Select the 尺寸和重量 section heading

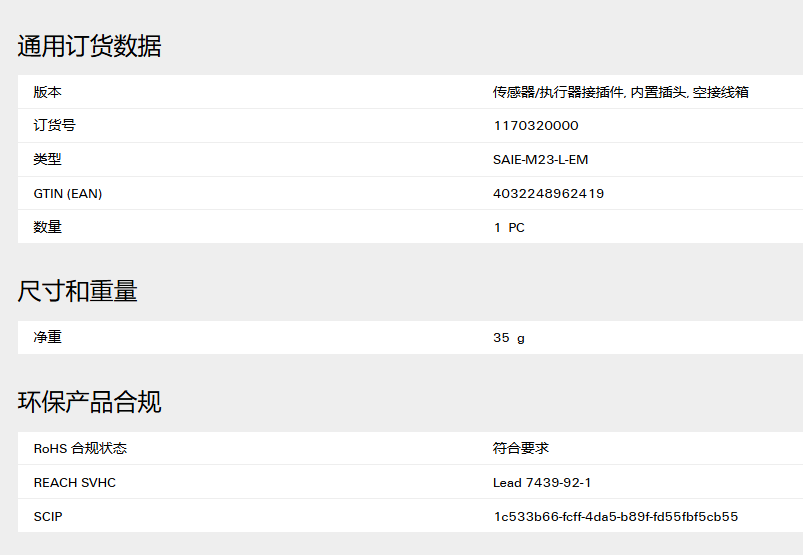point(77,291)
